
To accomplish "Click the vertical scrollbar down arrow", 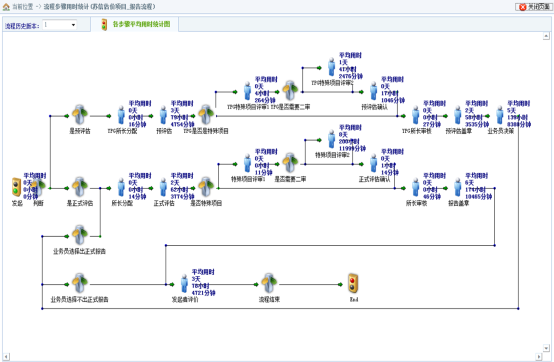I will [546, 348].
